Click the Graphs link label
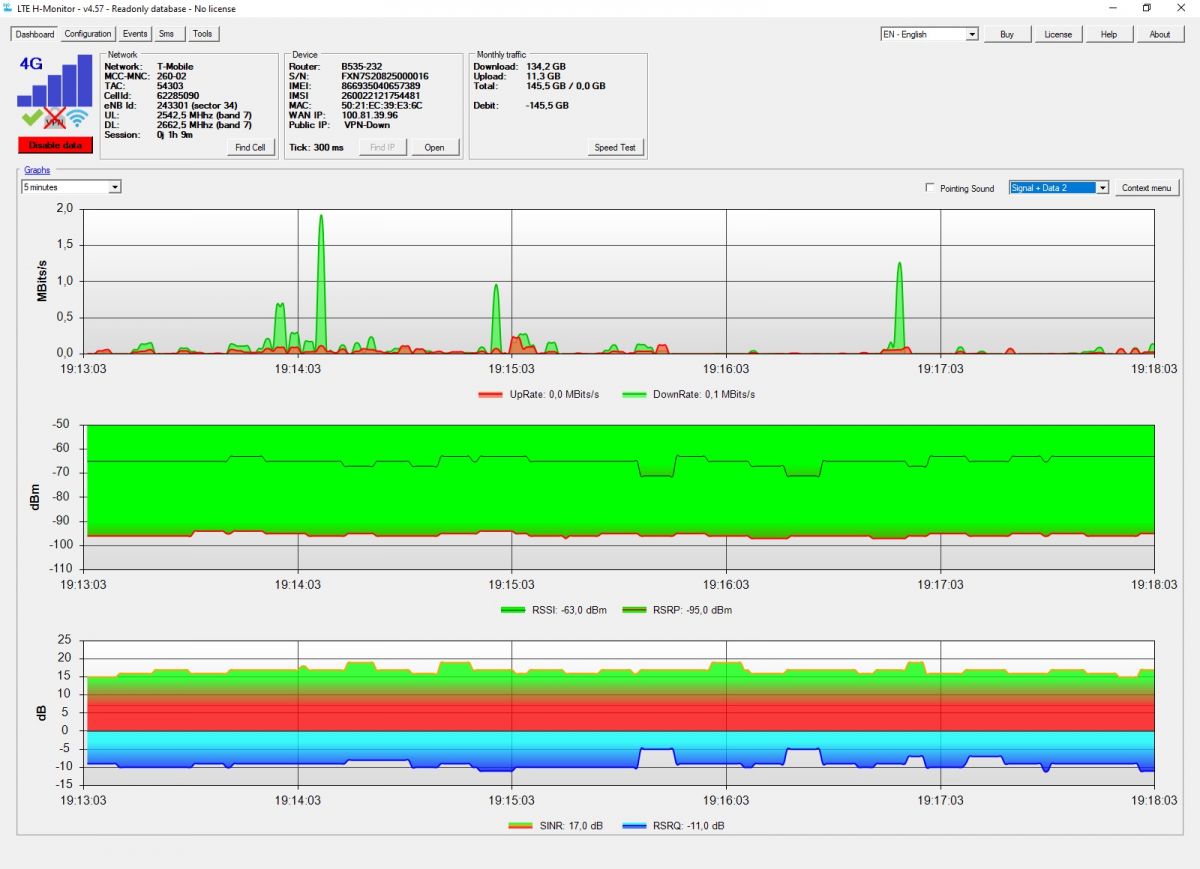The image size is (1200, 869). pos(37,171)
